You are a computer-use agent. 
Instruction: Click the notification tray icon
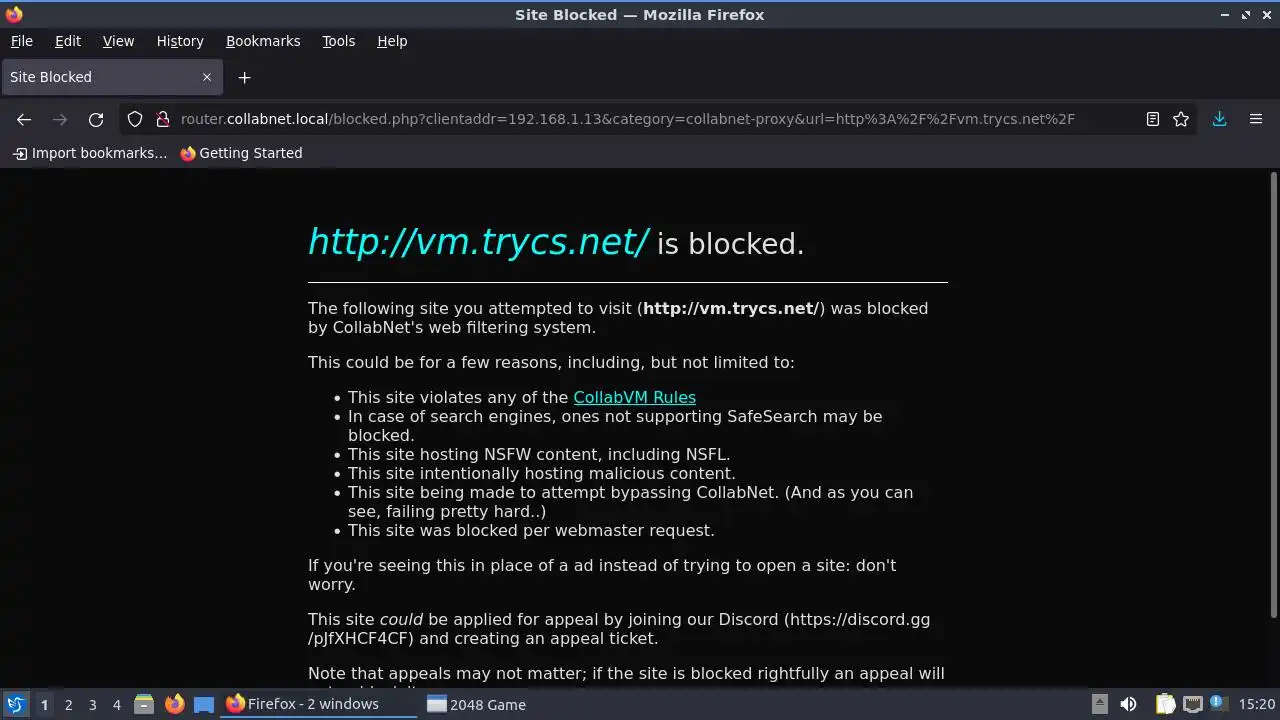point(1218,703)
